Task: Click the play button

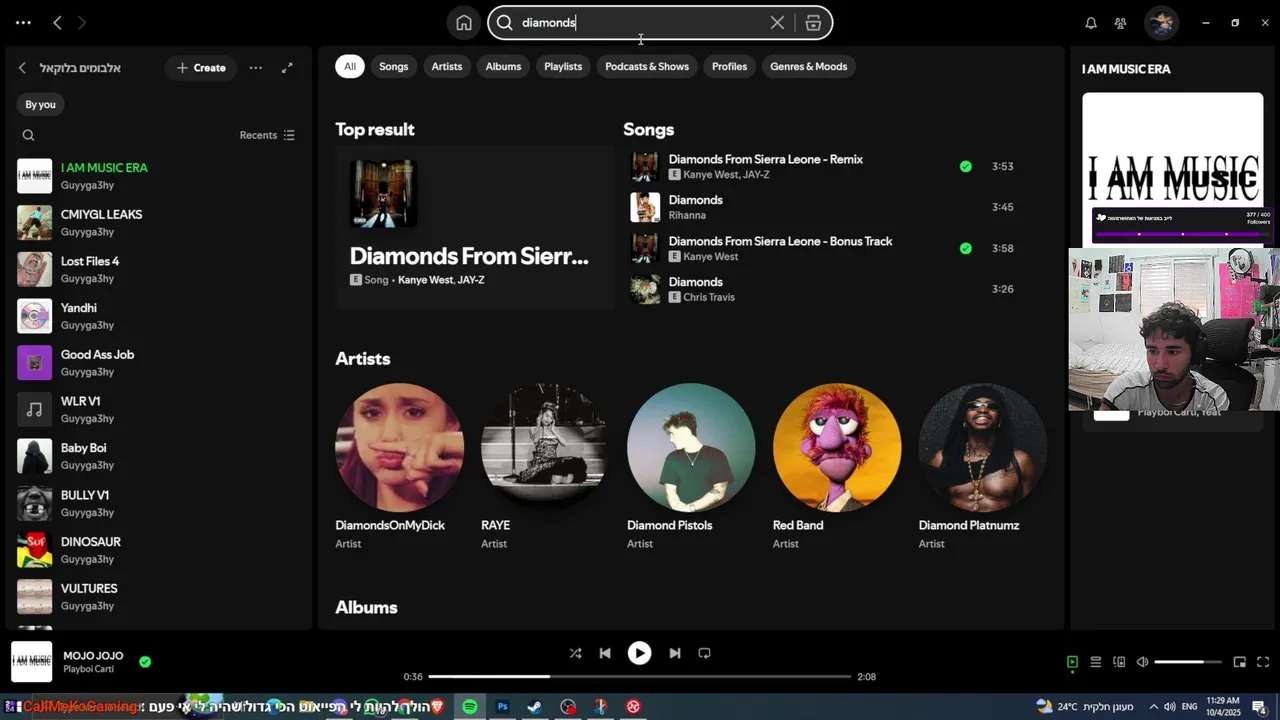Action: (x=639, y=653)
